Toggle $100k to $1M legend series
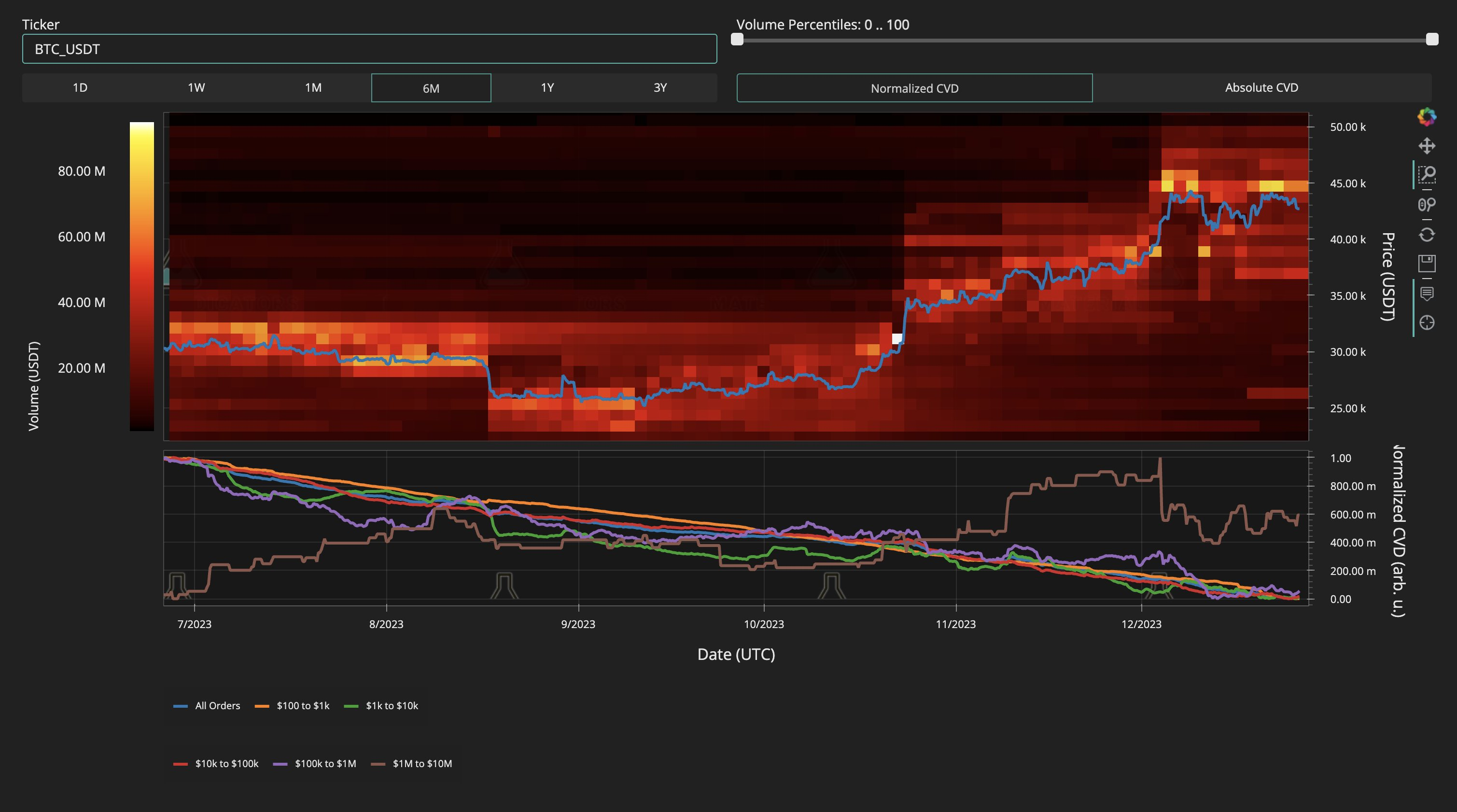 (x=315, y=763)
